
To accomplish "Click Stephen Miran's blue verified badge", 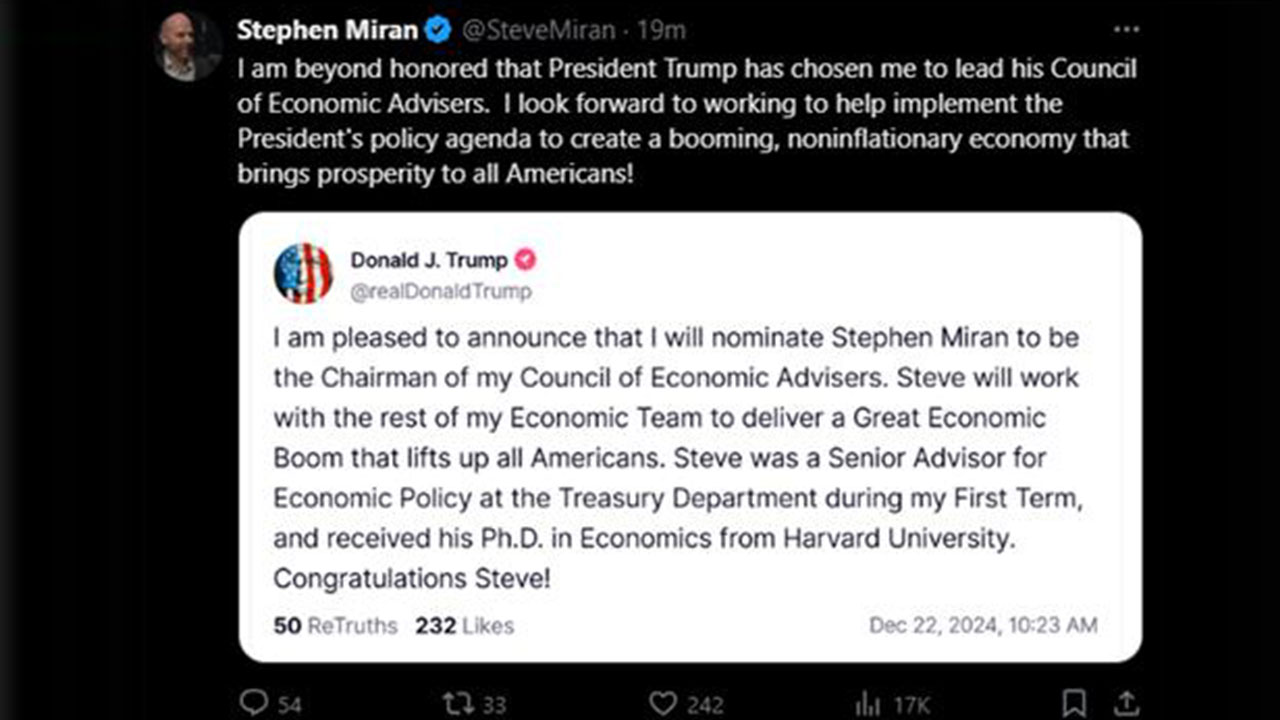I will click(x=438, y=31).
